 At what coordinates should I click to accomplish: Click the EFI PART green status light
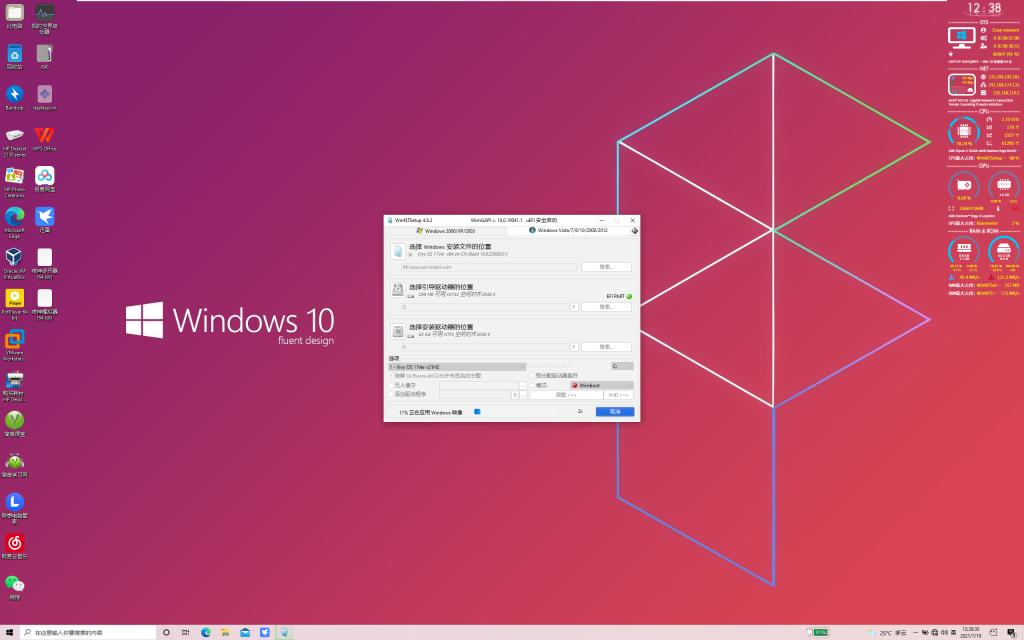pyautogui.click(x=629, y=296)
